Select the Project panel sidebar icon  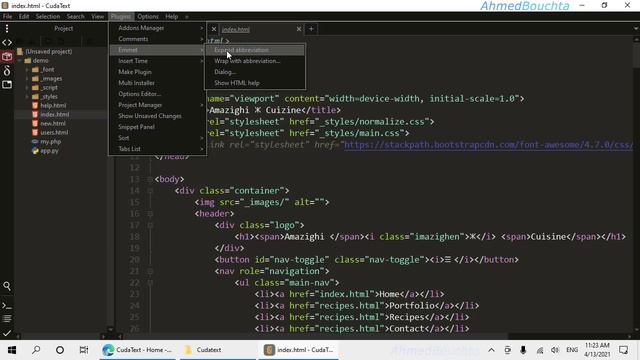click(7, 56)
